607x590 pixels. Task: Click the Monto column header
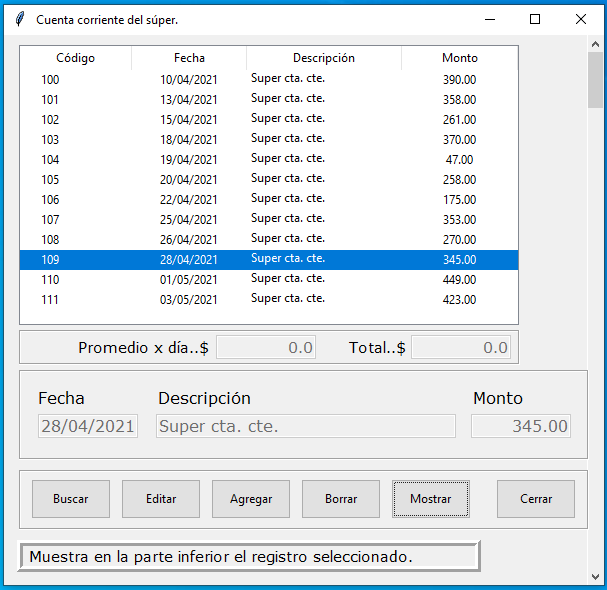click(460, 58)
